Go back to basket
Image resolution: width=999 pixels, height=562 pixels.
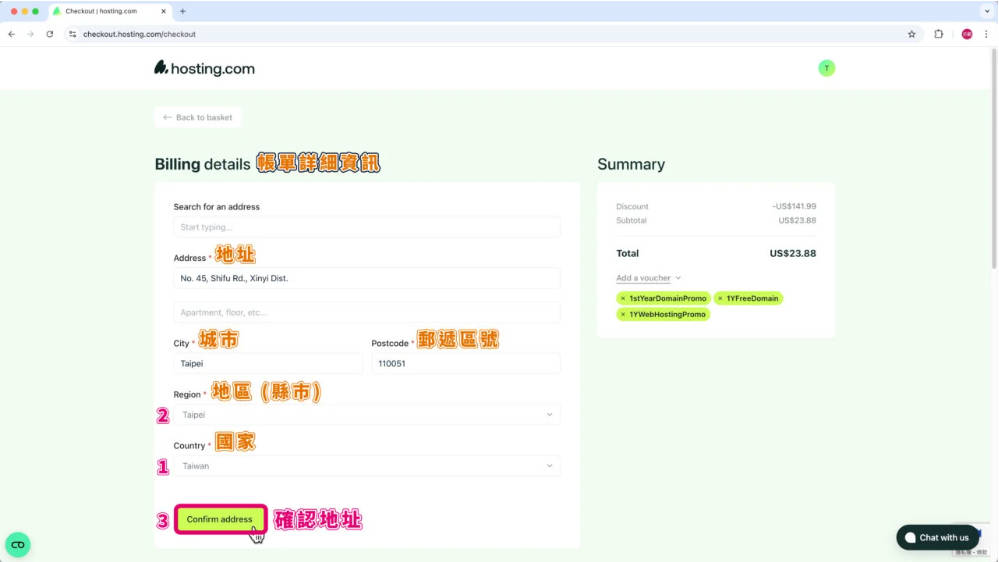click(198, 117)
